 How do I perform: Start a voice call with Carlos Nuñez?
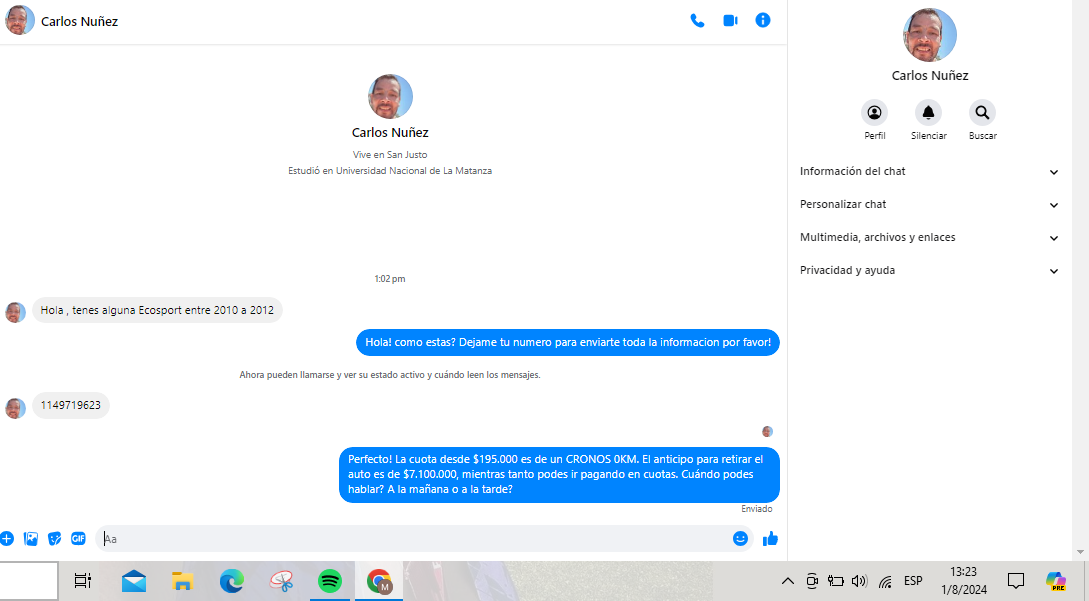point(697,20)
